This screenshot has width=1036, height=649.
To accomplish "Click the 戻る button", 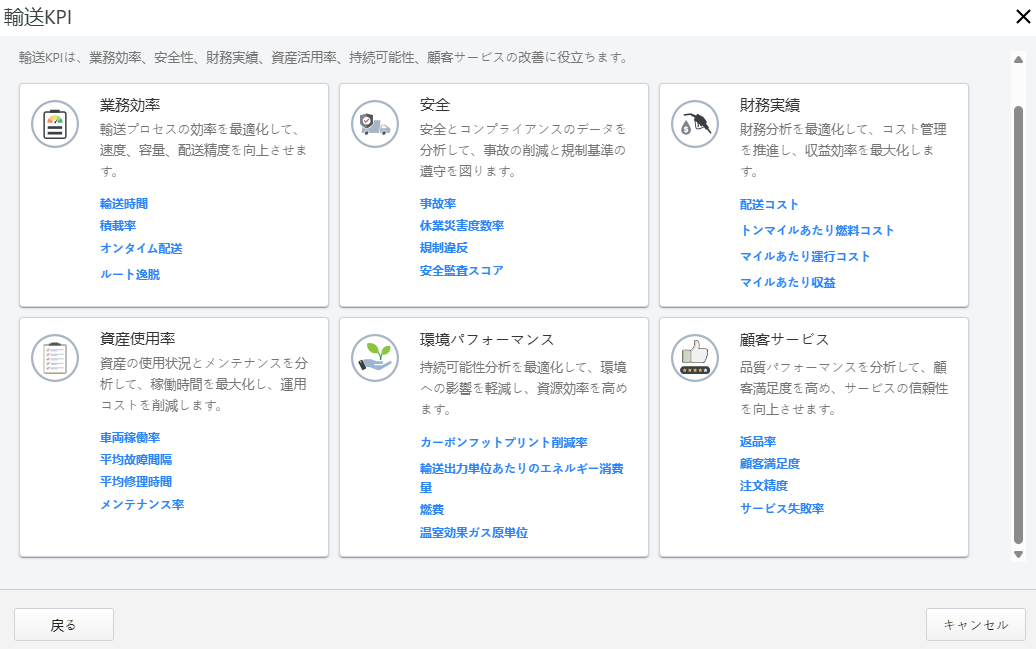I will [x=63, y=624].
